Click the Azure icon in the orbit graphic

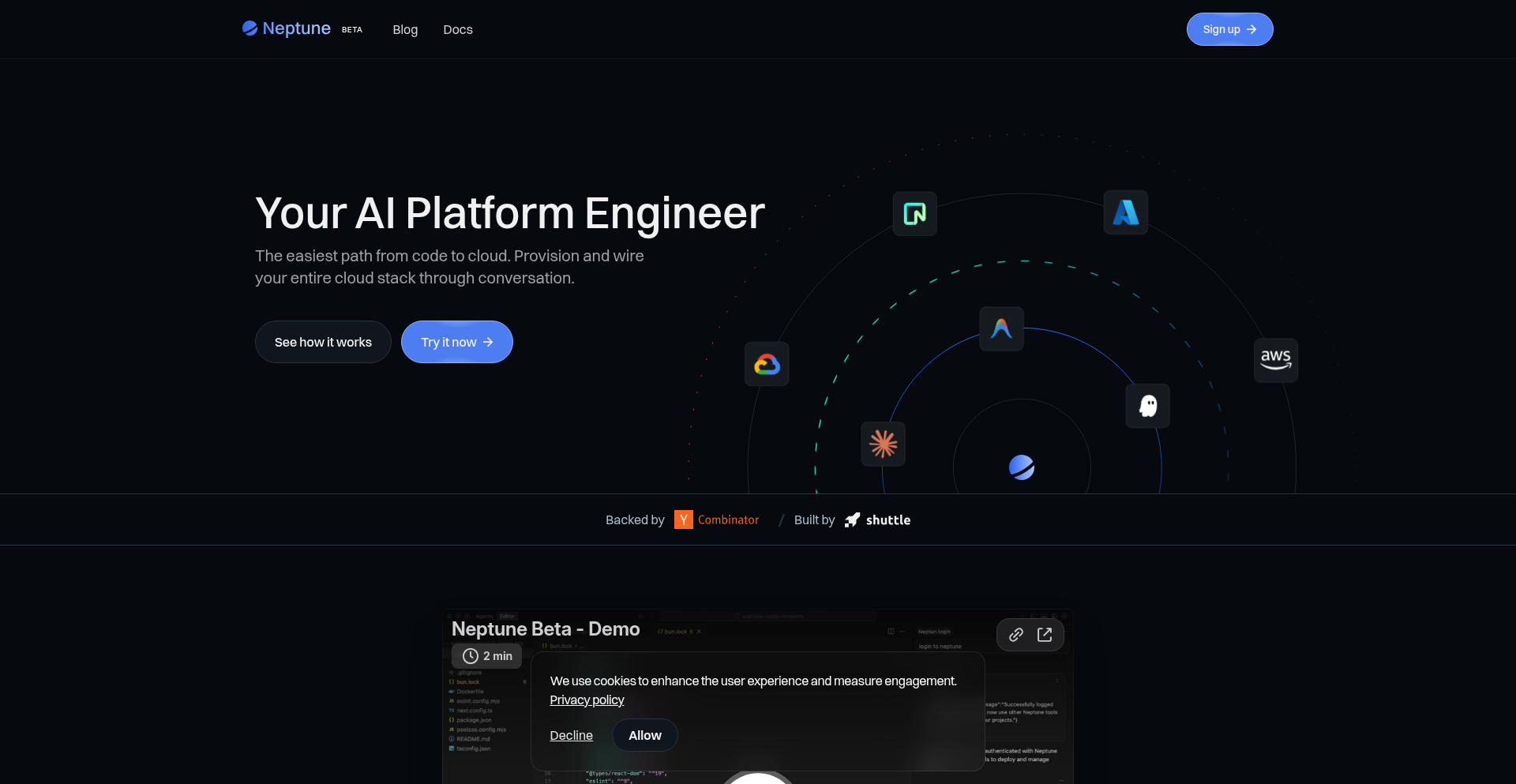pos(1126,212)
